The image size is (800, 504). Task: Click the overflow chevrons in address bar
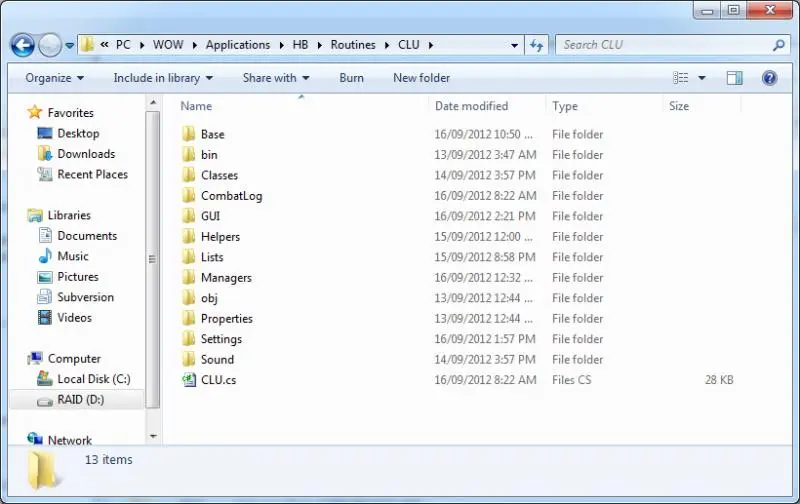click(104, 45)
